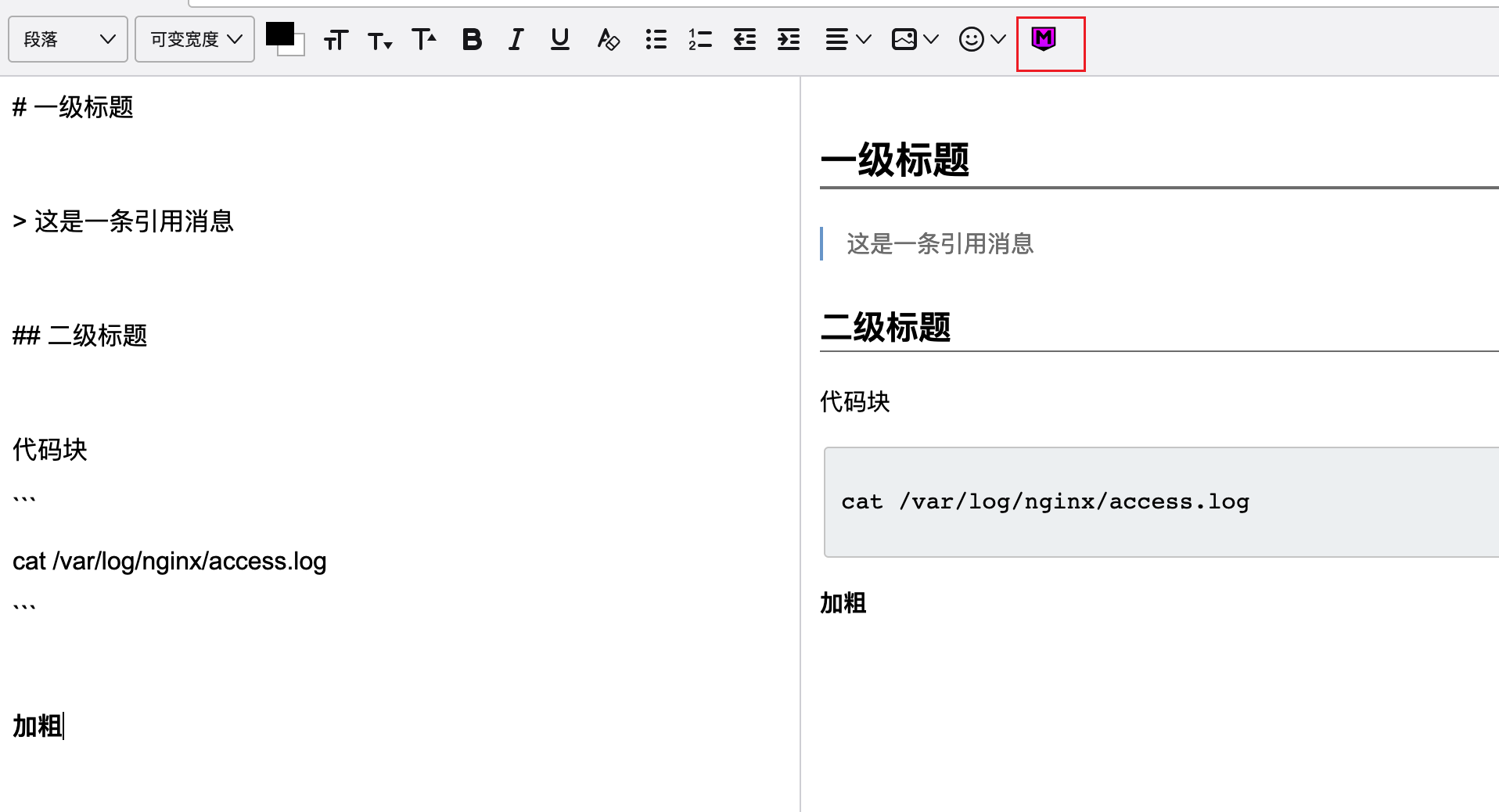
Task: Increase the font size
Action: point(336,39)
